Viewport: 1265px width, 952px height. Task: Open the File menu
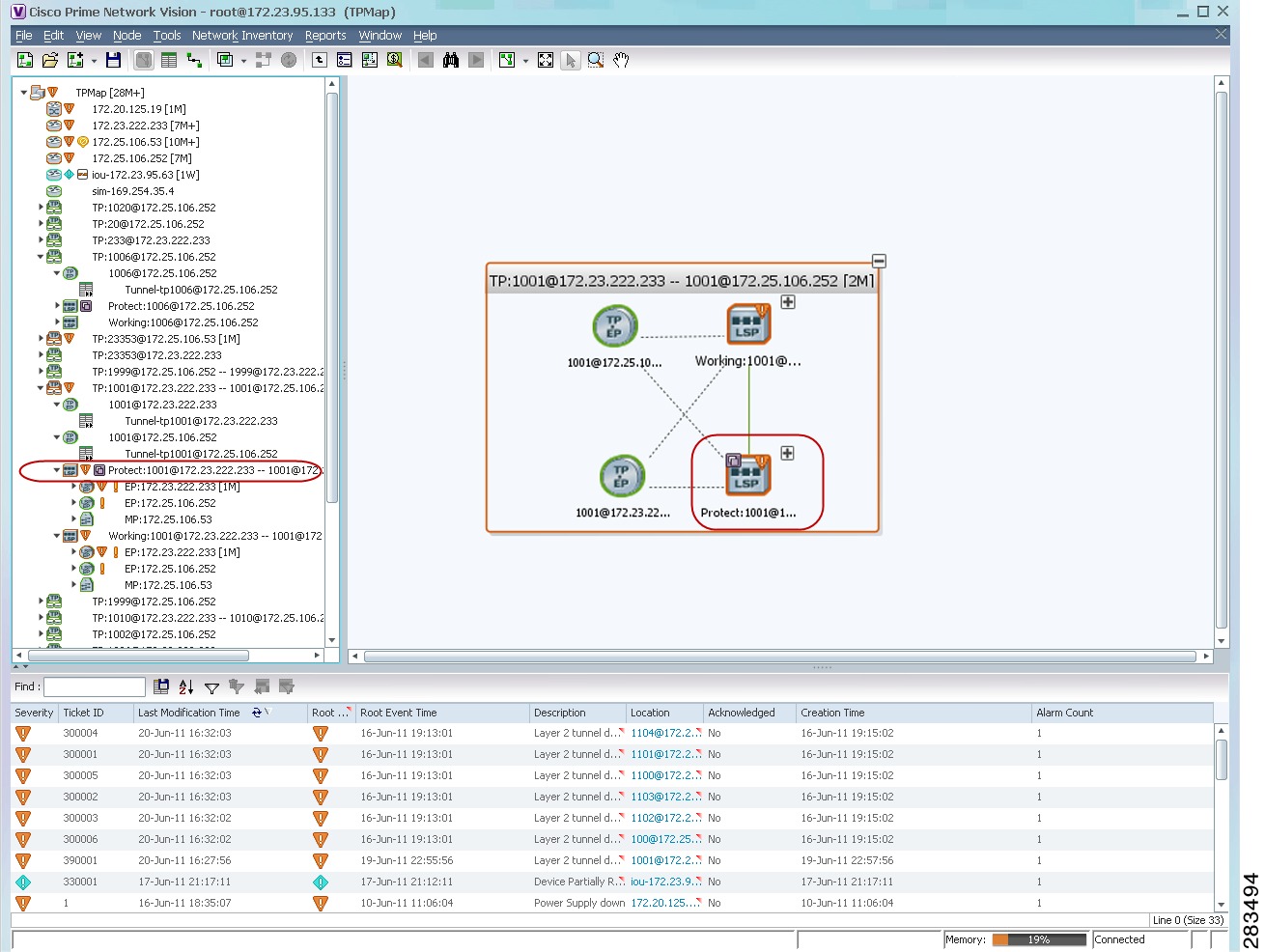24,35
